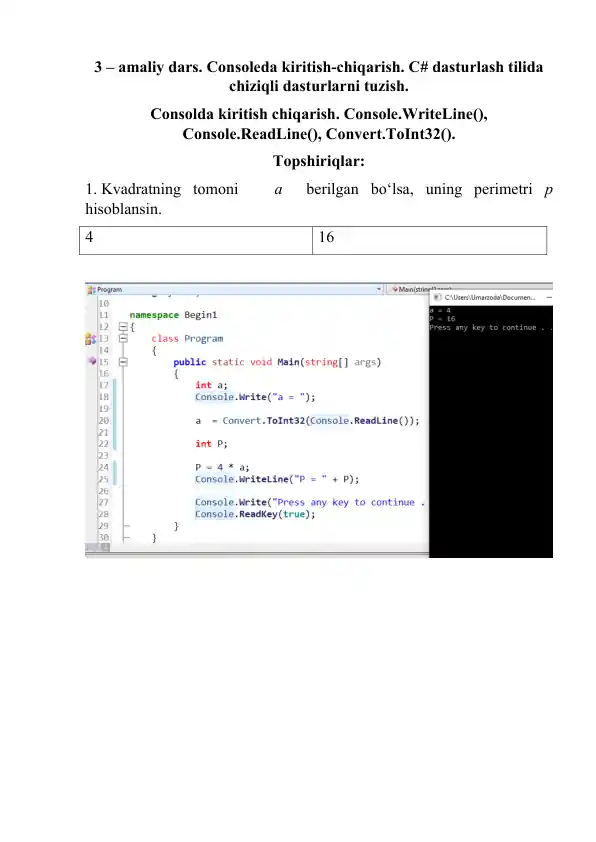Image resolution: width=596 pixels, height=842 pixels.
Task: Click inside the black console output area
Action: pyautogui.click(x=491, y=440)
